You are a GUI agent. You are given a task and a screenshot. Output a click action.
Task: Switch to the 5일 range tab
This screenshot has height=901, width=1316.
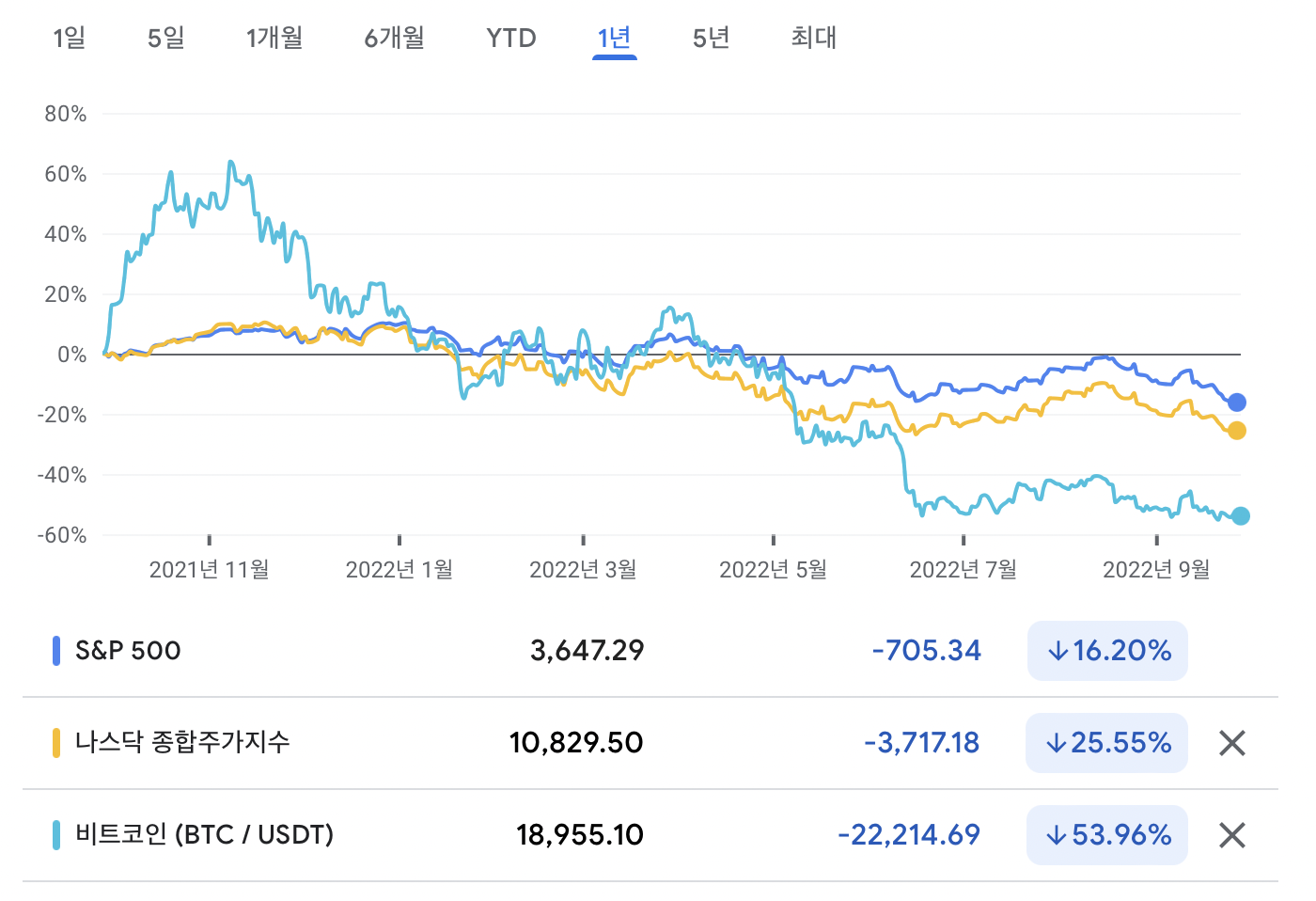pos(166,38)
